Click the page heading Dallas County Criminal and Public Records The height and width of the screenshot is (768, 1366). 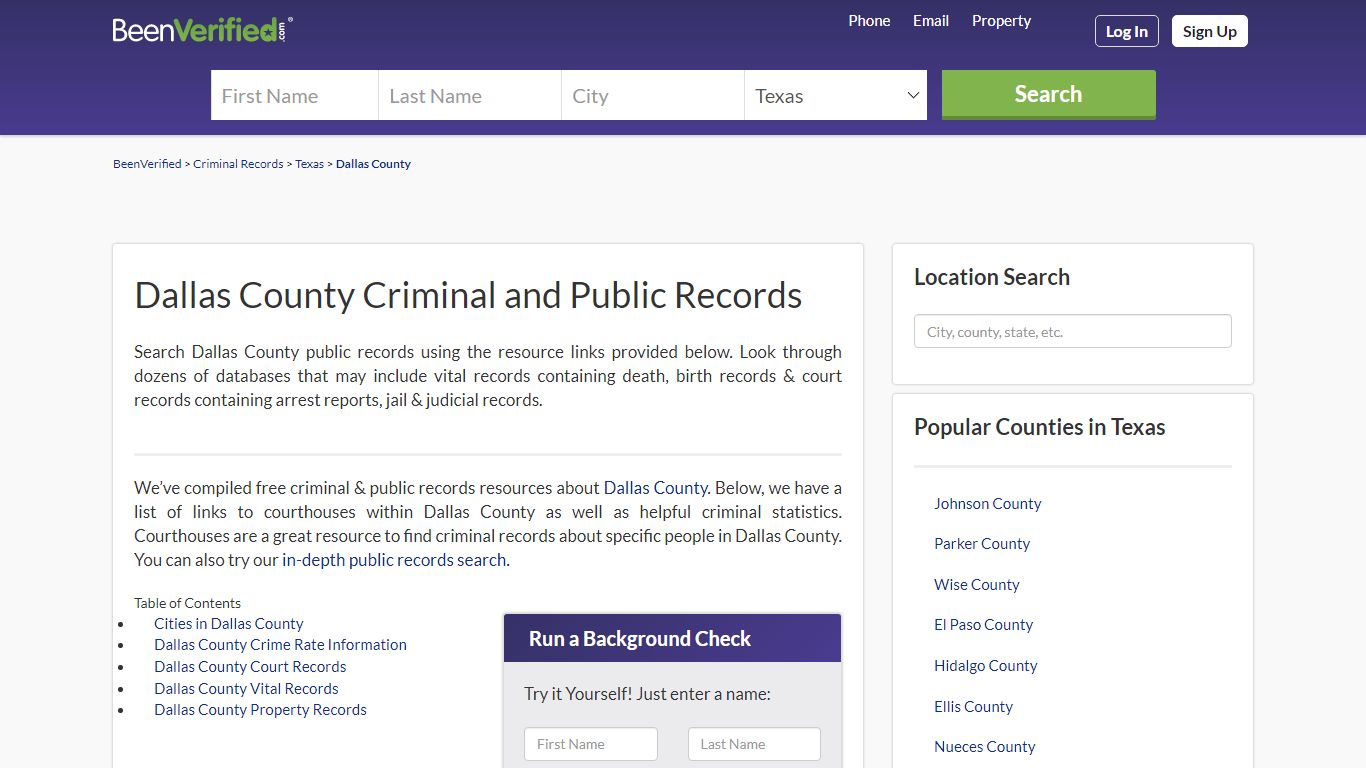click(x=468, y=296)
